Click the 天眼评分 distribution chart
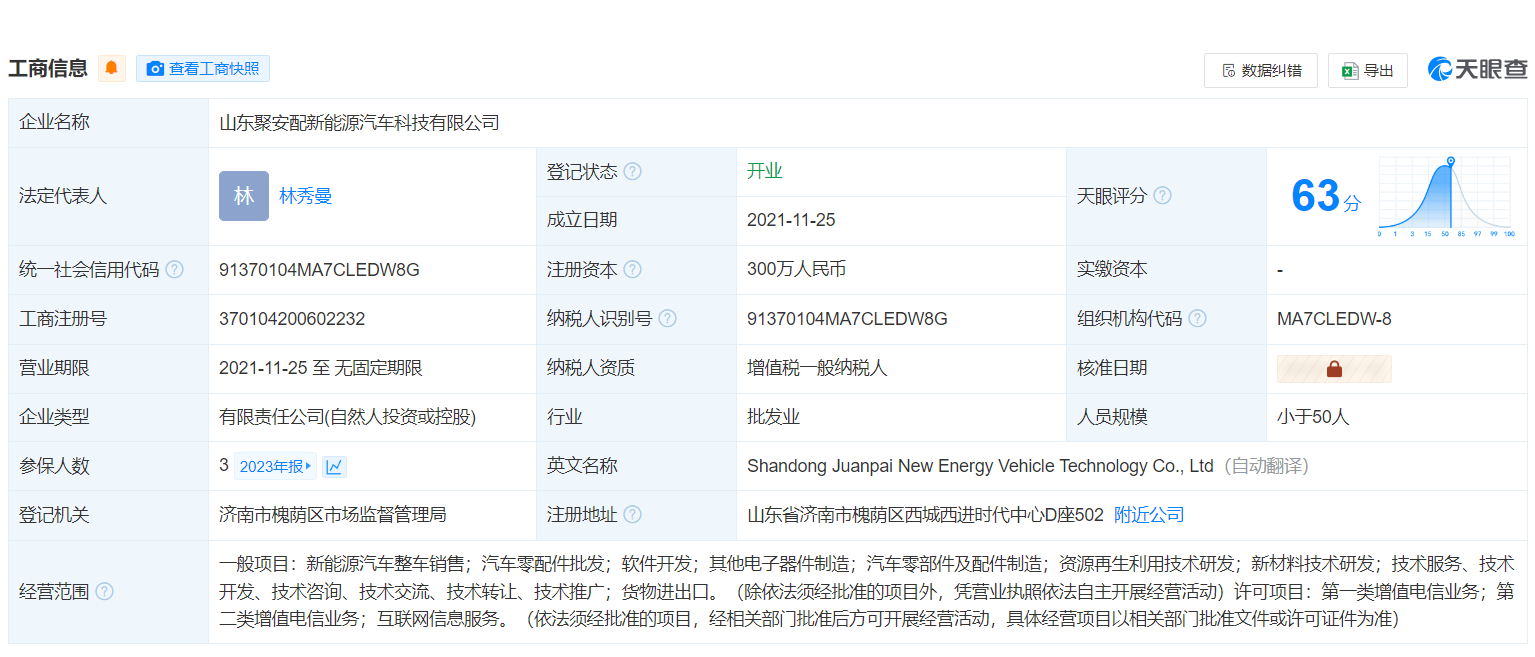 [1446, 197]
